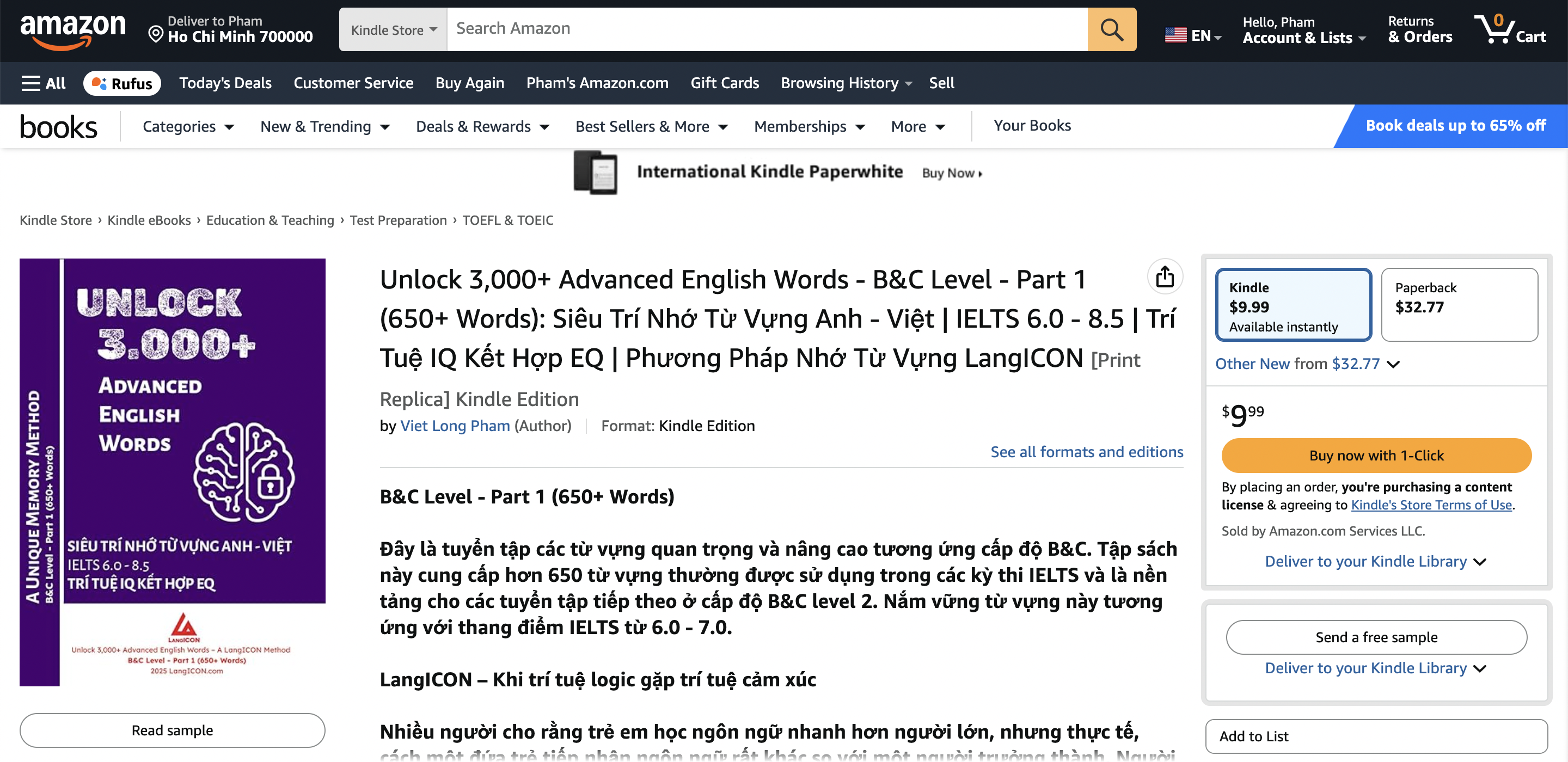
Task: Open Kindle's Store Terms of Use
Action: [1431, 505]
